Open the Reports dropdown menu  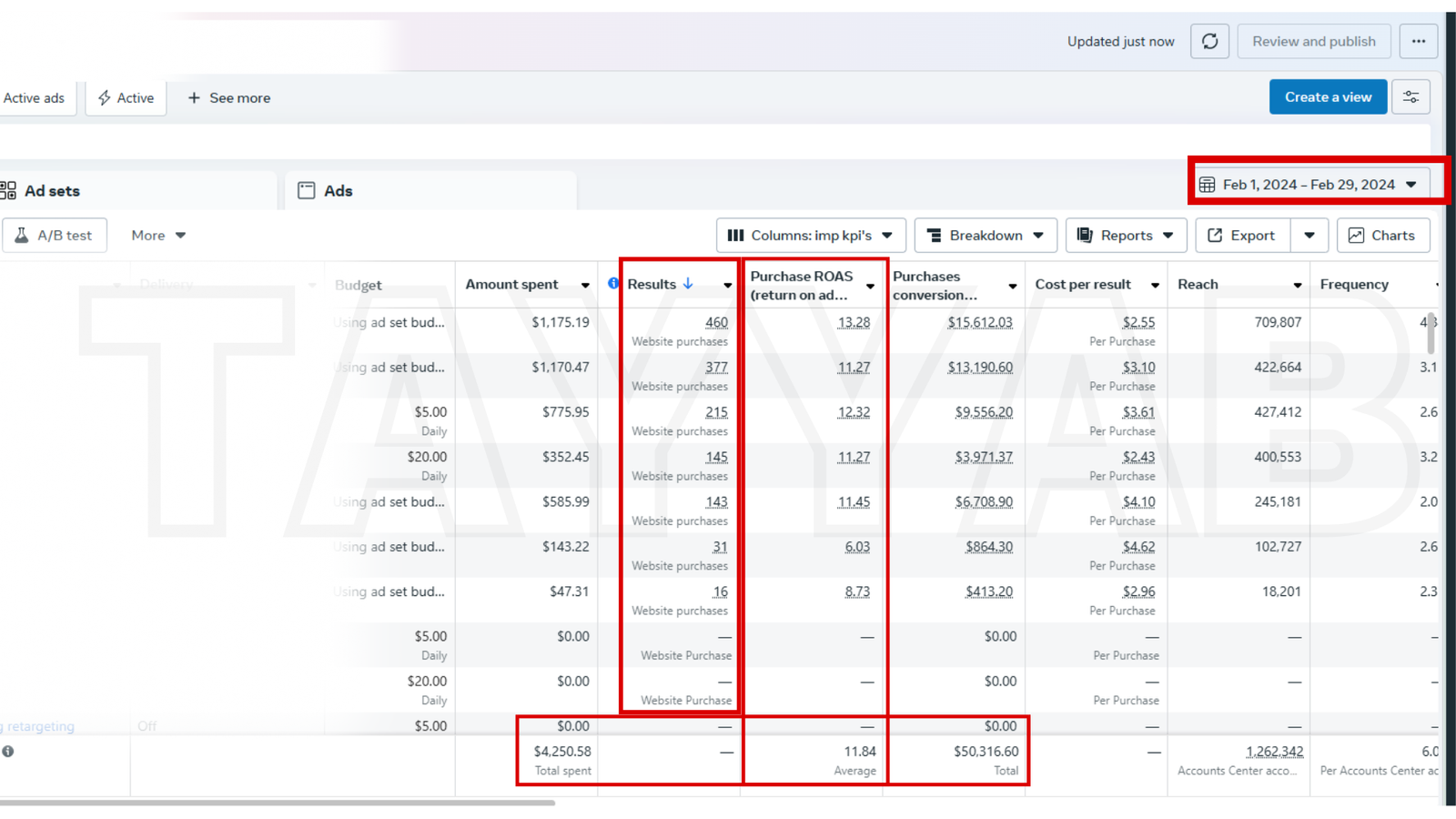coord(1125,236)
